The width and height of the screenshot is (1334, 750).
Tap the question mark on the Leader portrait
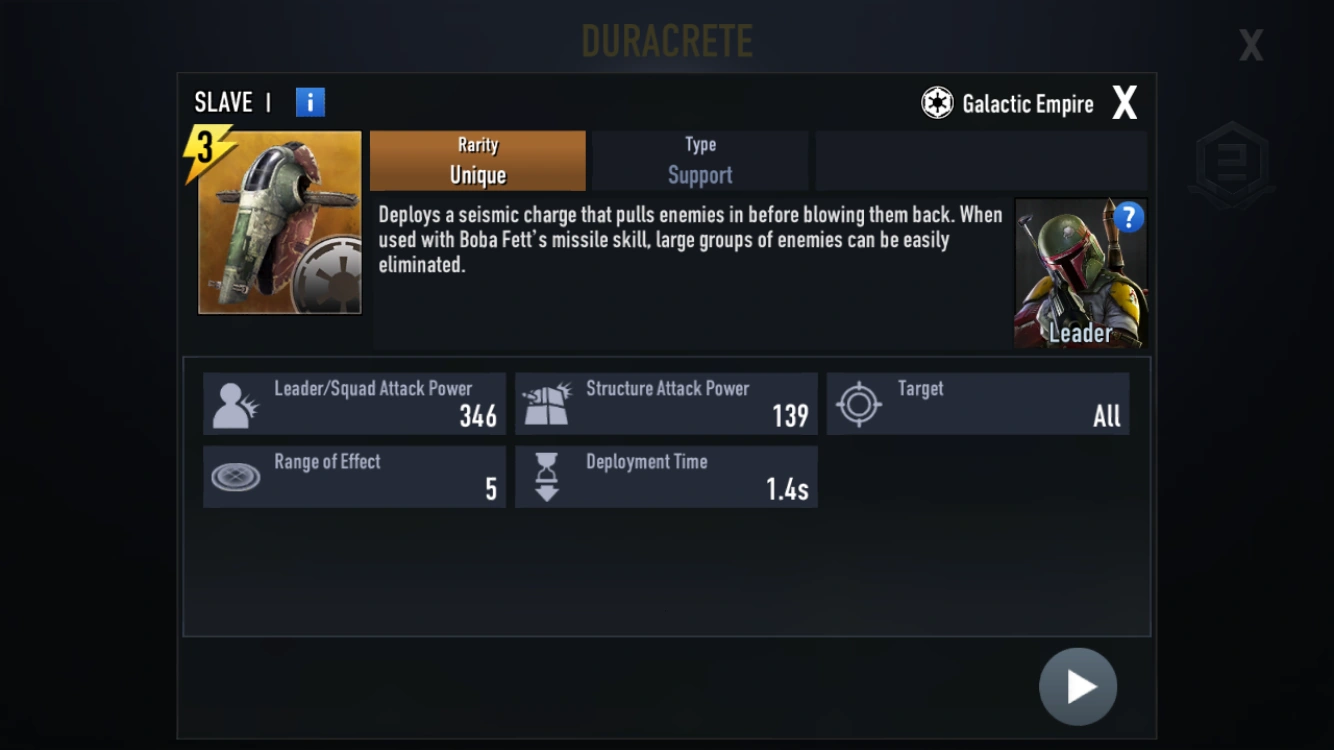coord(1128,217)
